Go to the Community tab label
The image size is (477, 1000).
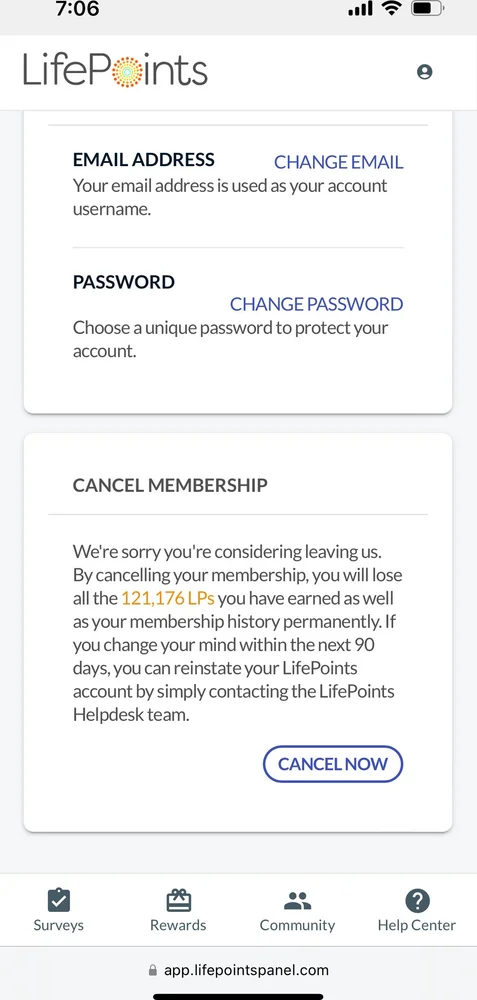tap(297, 925)
